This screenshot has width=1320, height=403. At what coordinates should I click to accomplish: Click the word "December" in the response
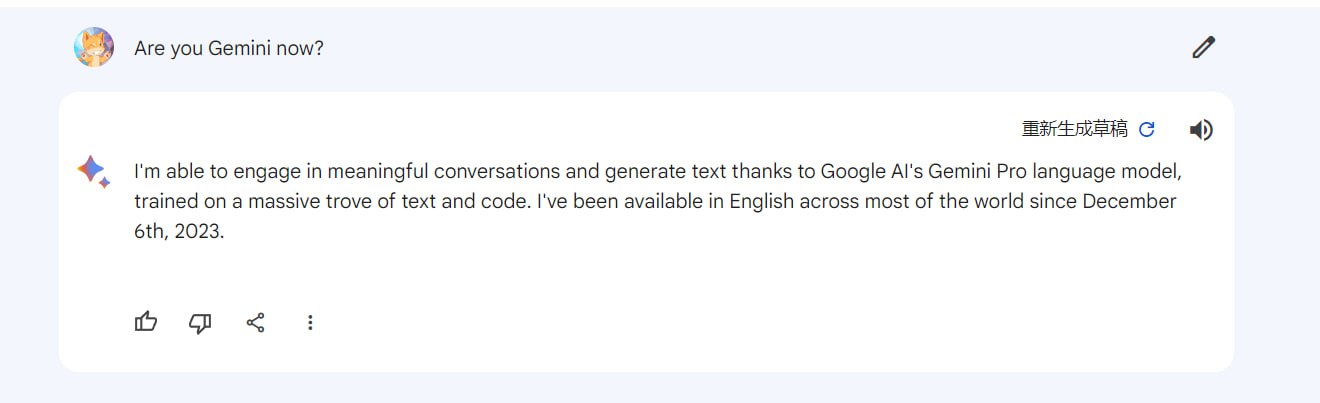point(1129,201)
